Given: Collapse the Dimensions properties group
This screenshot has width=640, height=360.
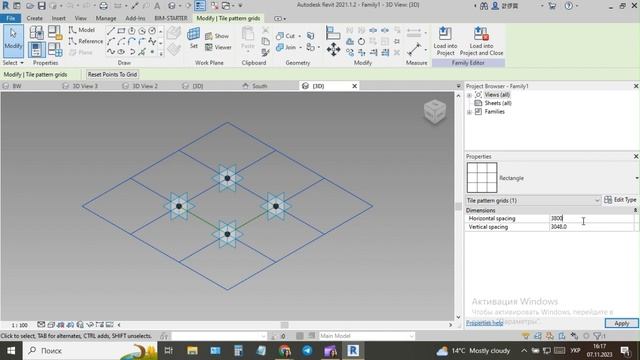Looking at the screenshot, I should click(635, 210).
